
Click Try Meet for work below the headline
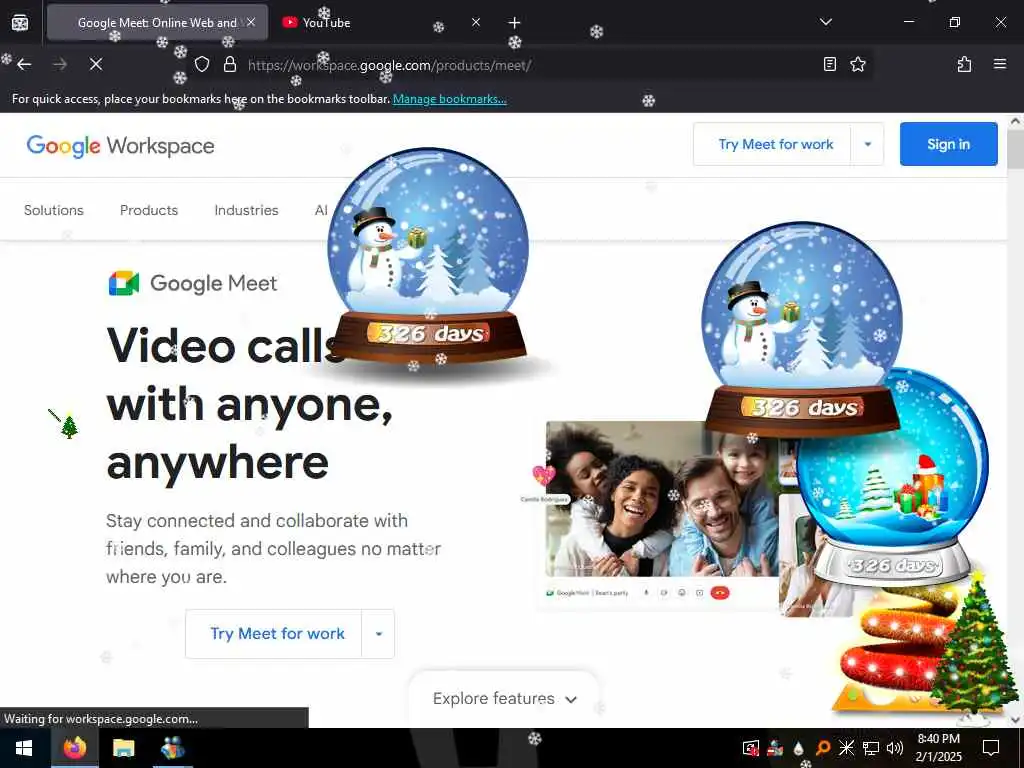click(277, 633)
